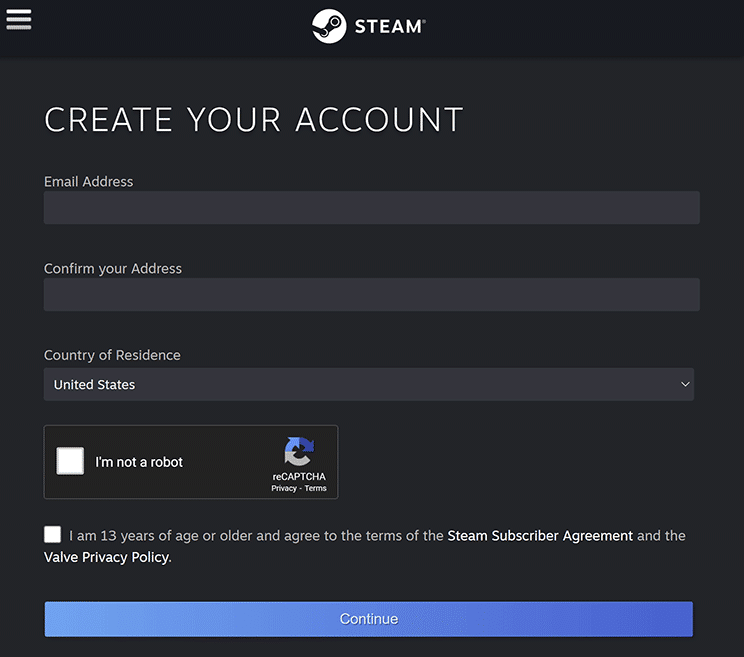Viewport: 744px width, 657px height.
Task: Click the Email Address field label
Action: coord(88,181)
